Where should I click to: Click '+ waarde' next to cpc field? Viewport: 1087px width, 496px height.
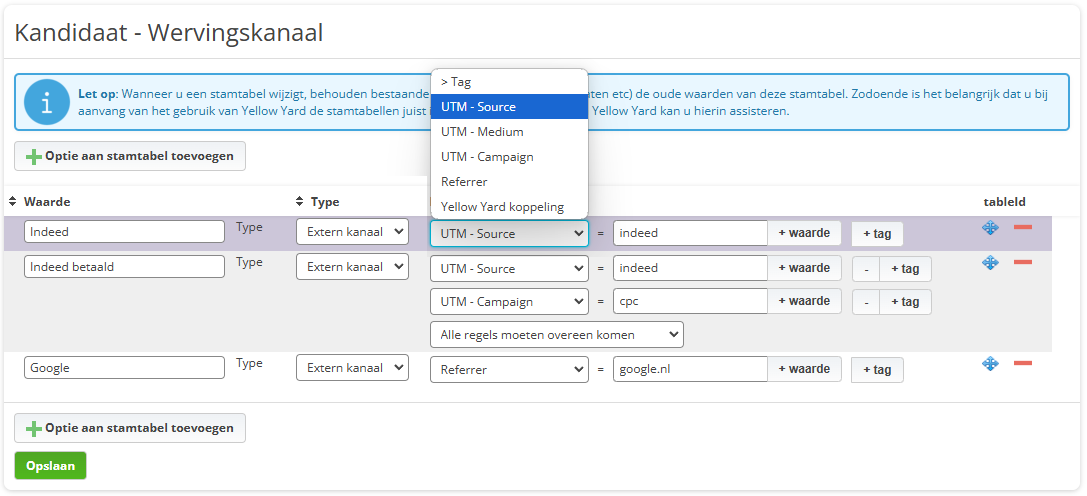804,301
